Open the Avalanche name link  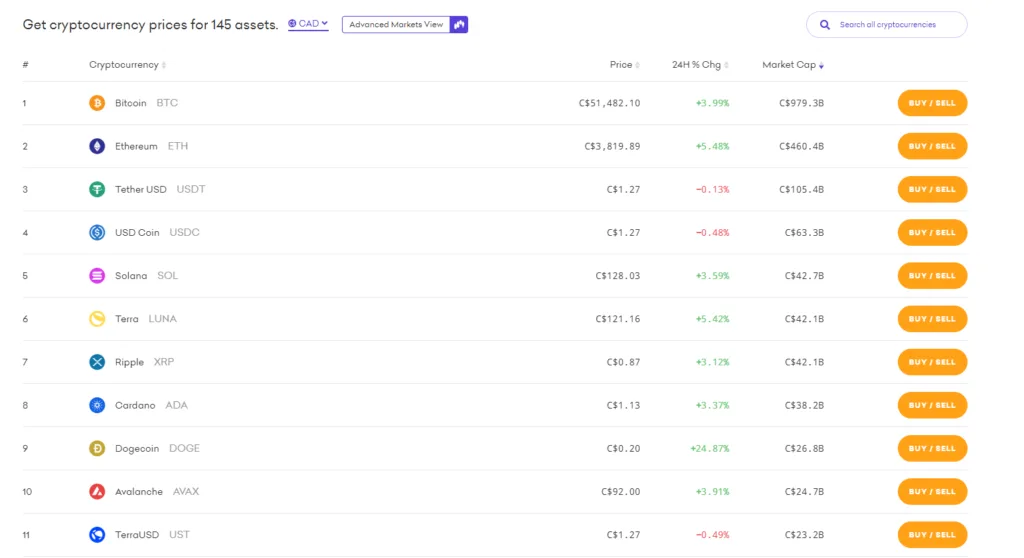point(139,491)
